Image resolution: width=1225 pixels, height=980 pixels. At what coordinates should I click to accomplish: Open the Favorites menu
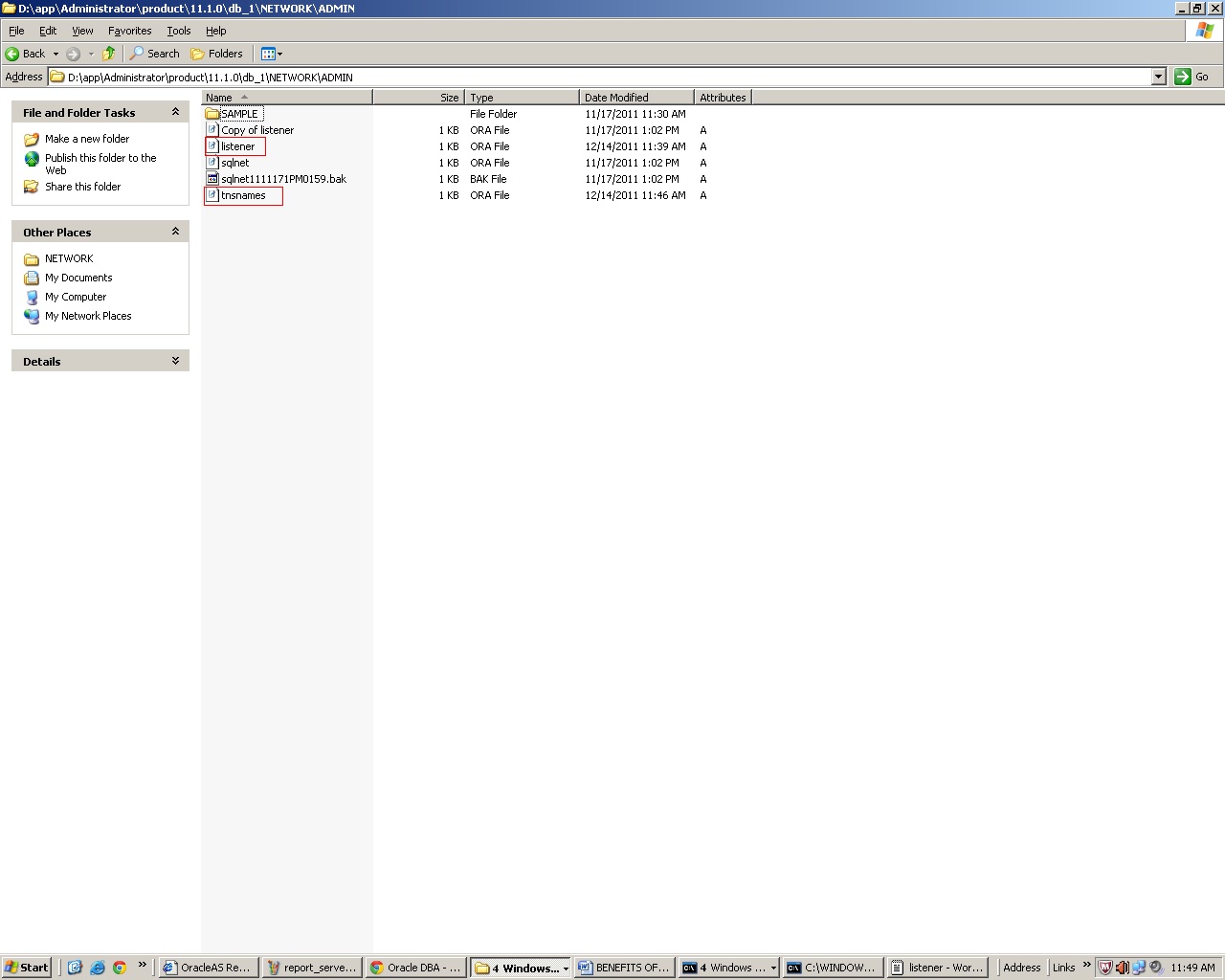tap(129, 30)
